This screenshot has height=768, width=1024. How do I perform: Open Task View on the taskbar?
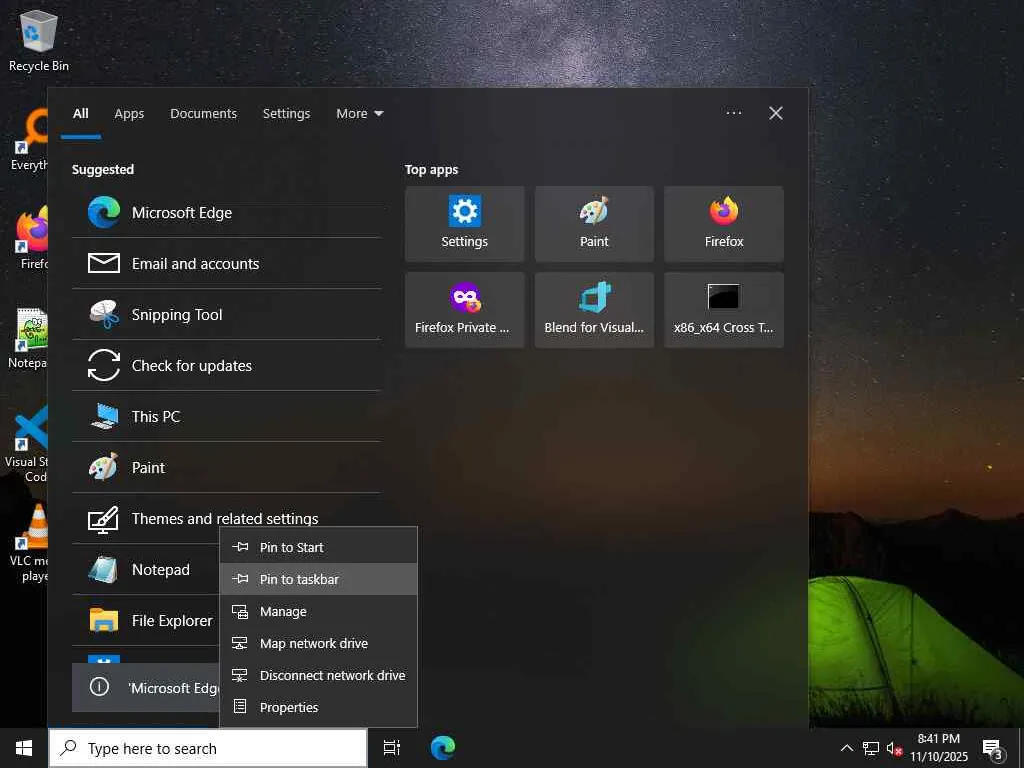392,748
